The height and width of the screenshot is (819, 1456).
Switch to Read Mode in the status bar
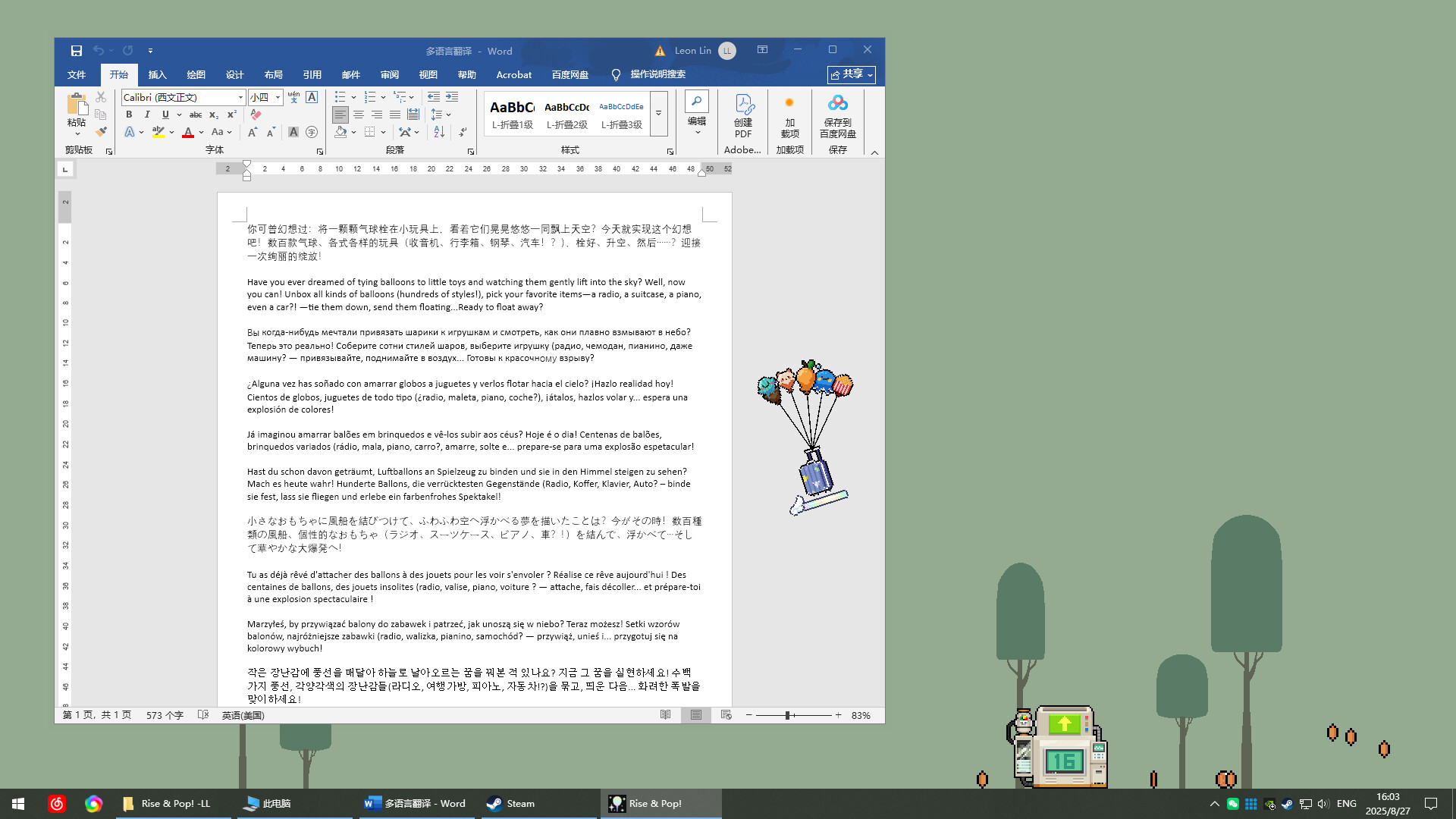click(x=666, y=714)
